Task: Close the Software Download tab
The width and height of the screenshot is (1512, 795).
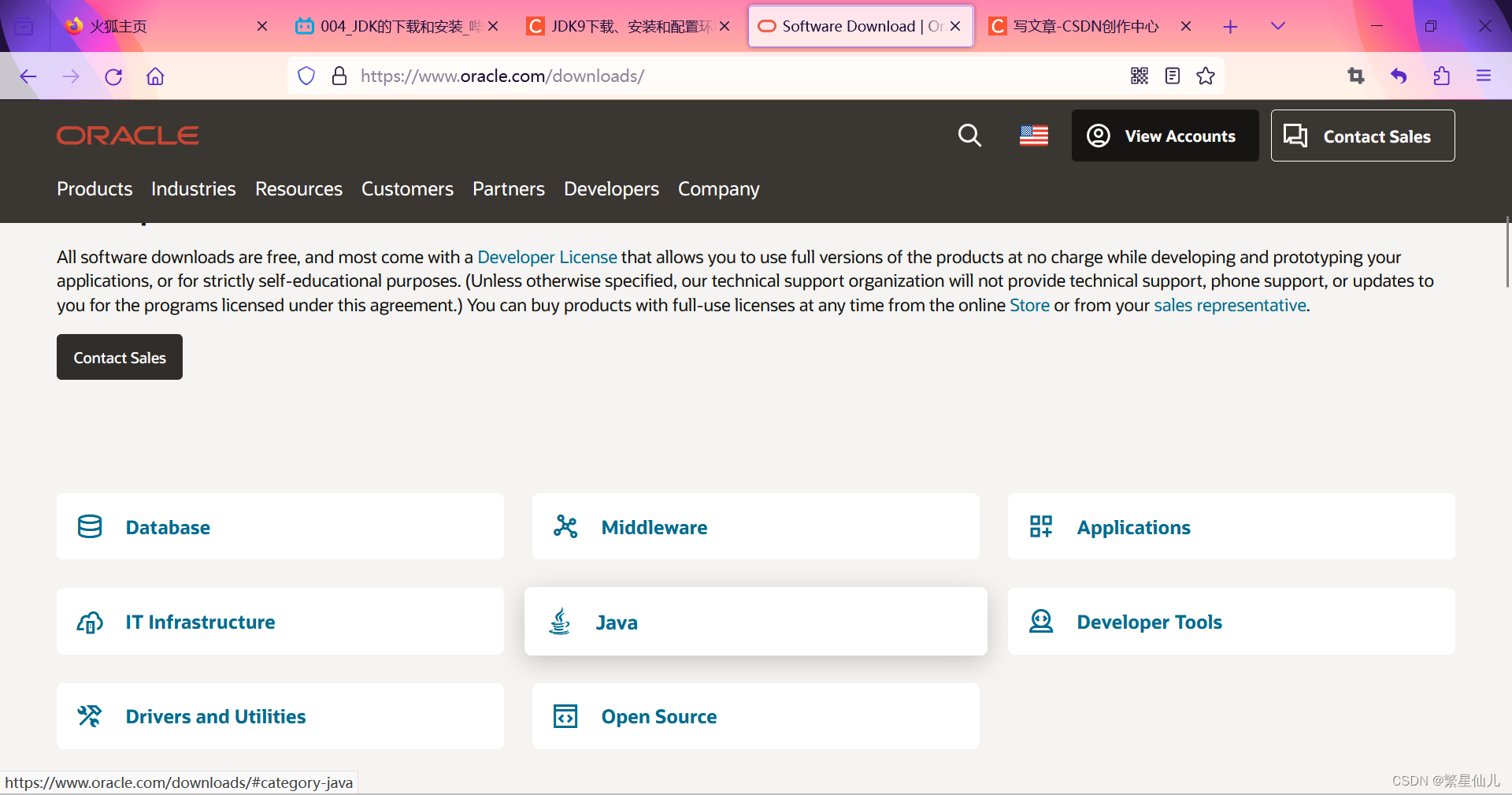Action: (x=955, y=26)
